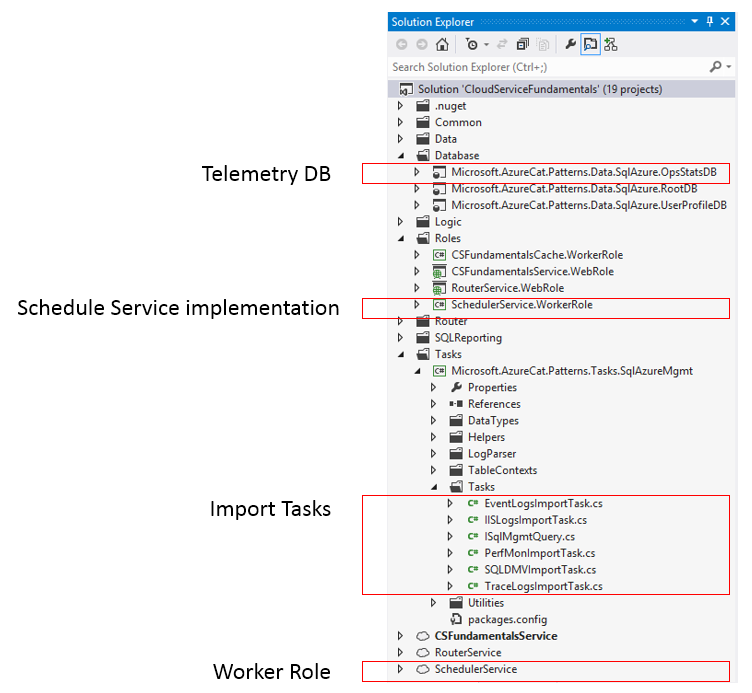This screenshot has height=693, width=752.
Task: Select the Helpers folder
Action: click(486, 437)
